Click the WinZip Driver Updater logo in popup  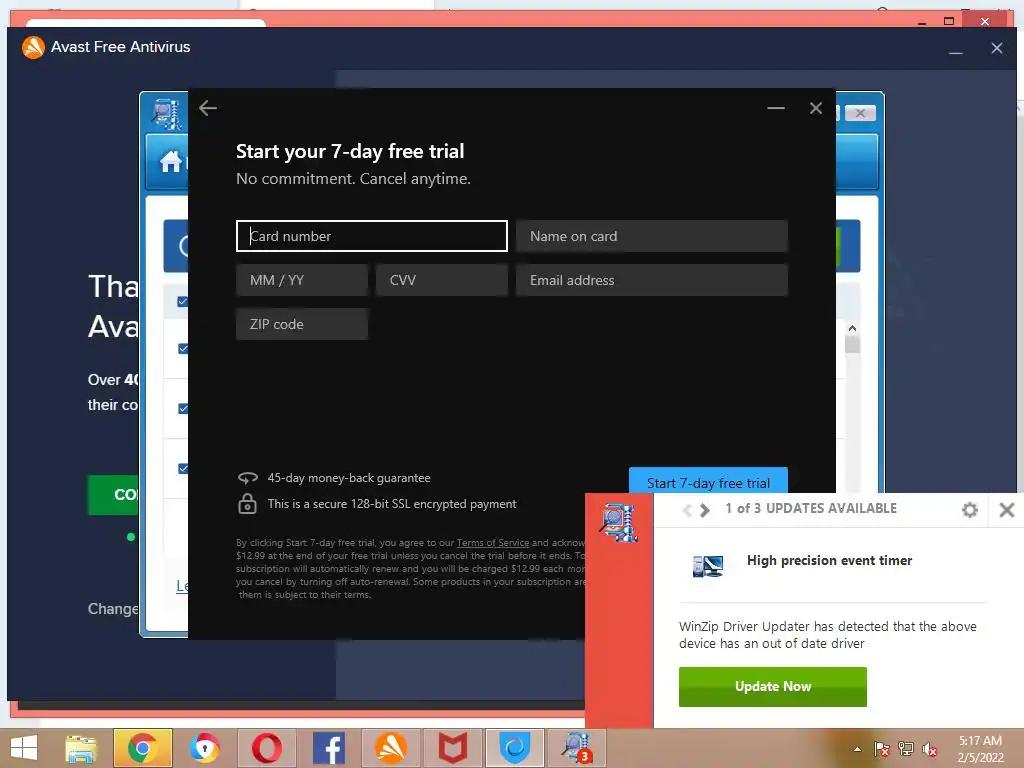tap(618, 522)
